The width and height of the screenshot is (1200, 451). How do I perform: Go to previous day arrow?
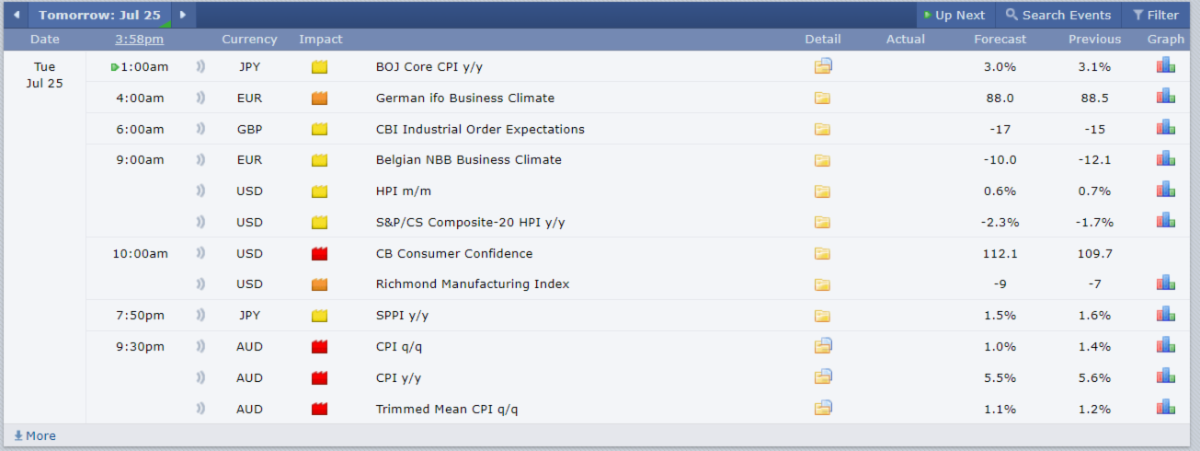(x=16, y=15)
